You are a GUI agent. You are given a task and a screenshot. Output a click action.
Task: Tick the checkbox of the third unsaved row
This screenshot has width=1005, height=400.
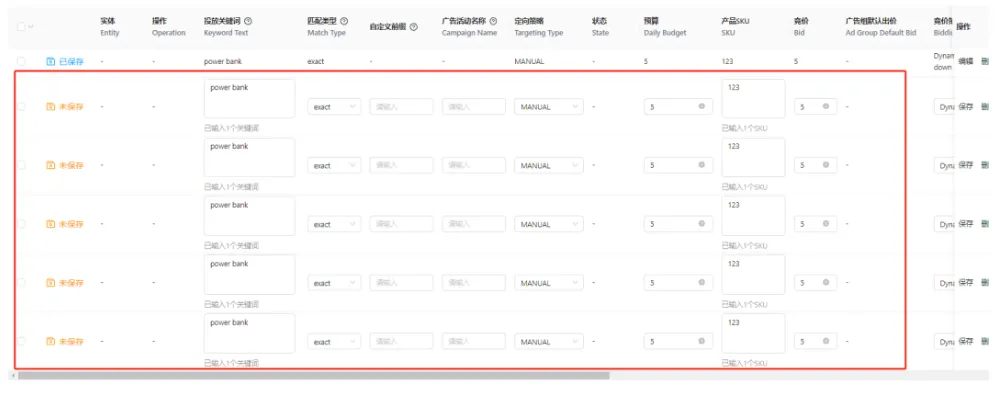21,224
